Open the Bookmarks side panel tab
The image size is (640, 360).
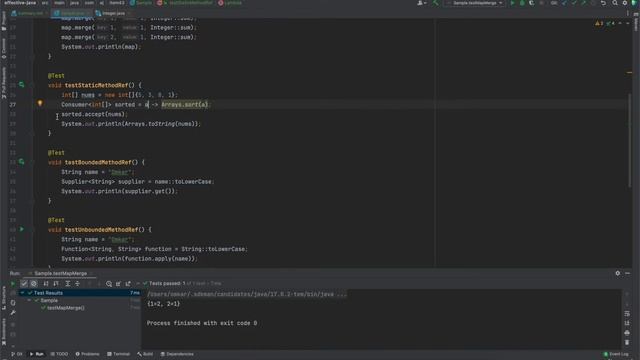[x=4, y=332]
